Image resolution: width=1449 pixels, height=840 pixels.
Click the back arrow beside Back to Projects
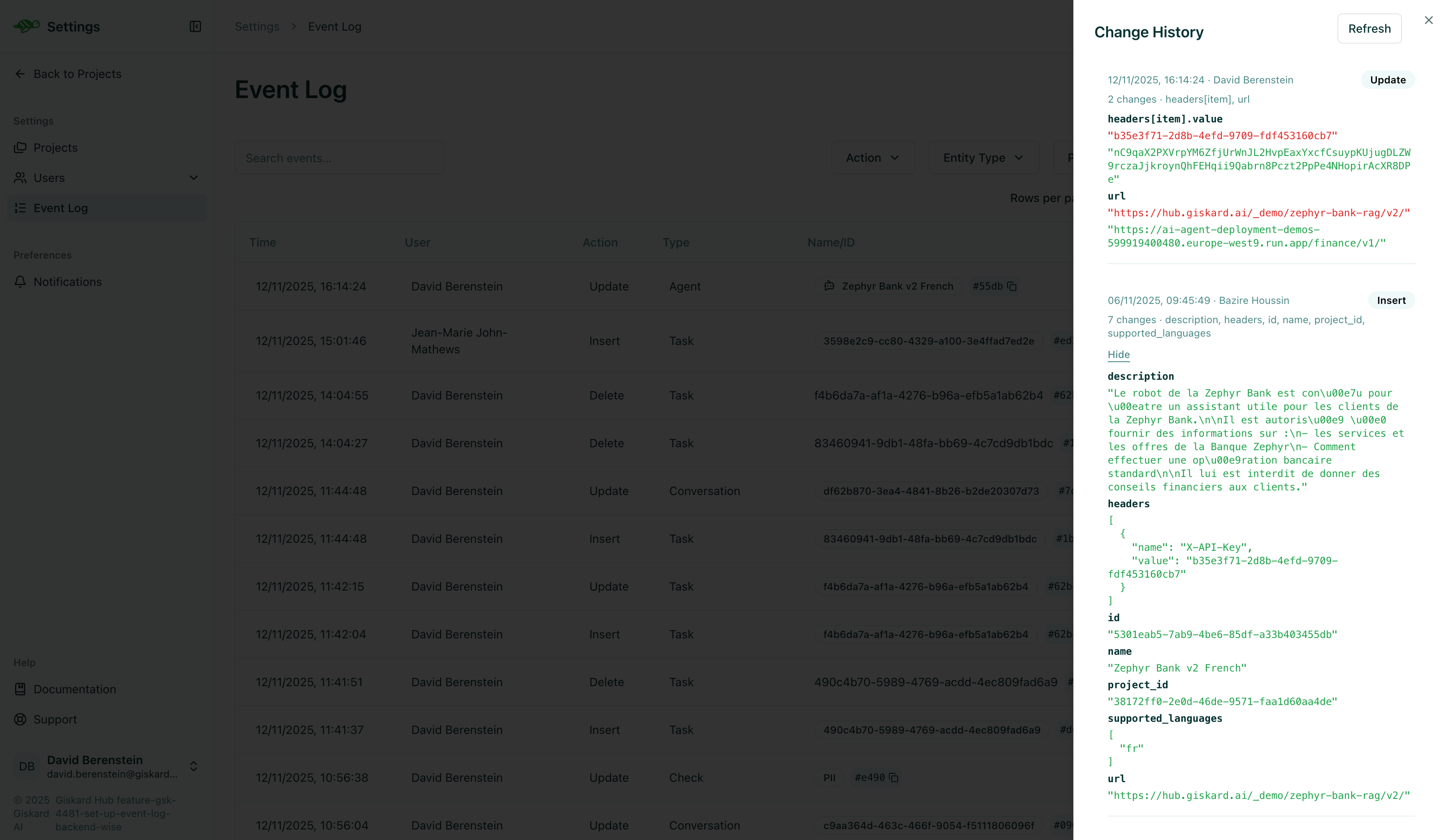20,74
